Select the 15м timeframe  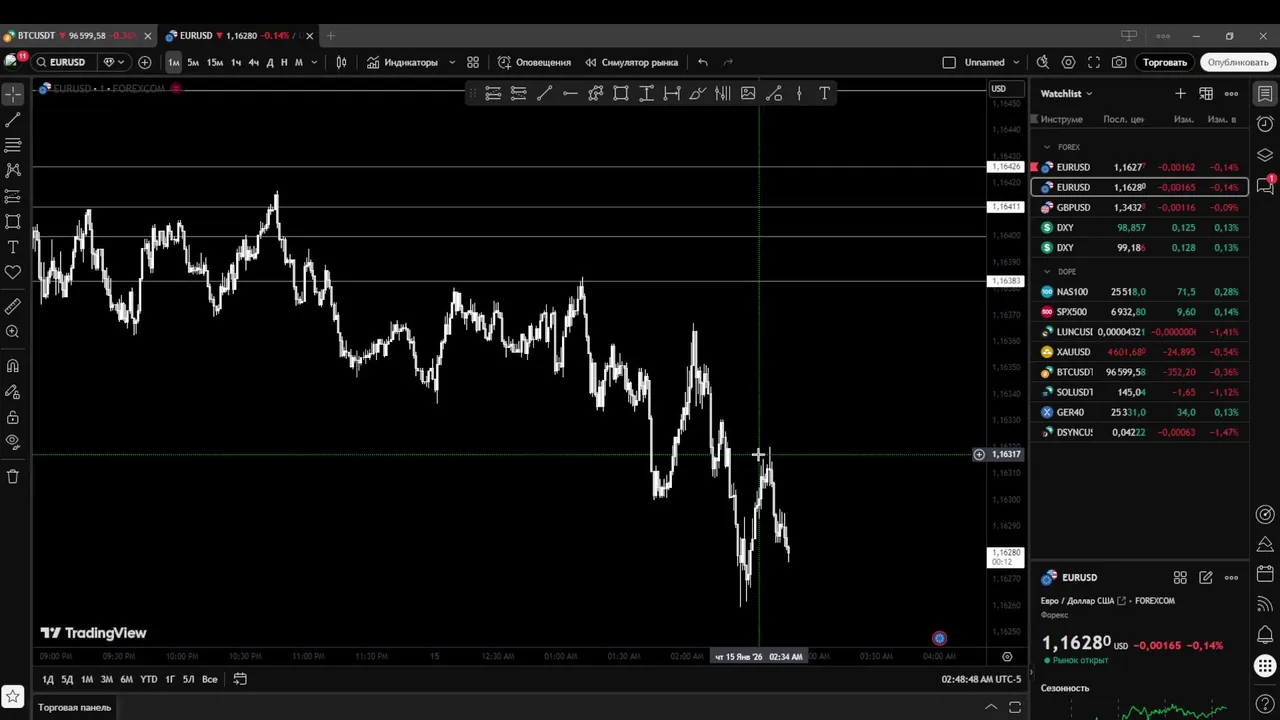coord(215,62)
